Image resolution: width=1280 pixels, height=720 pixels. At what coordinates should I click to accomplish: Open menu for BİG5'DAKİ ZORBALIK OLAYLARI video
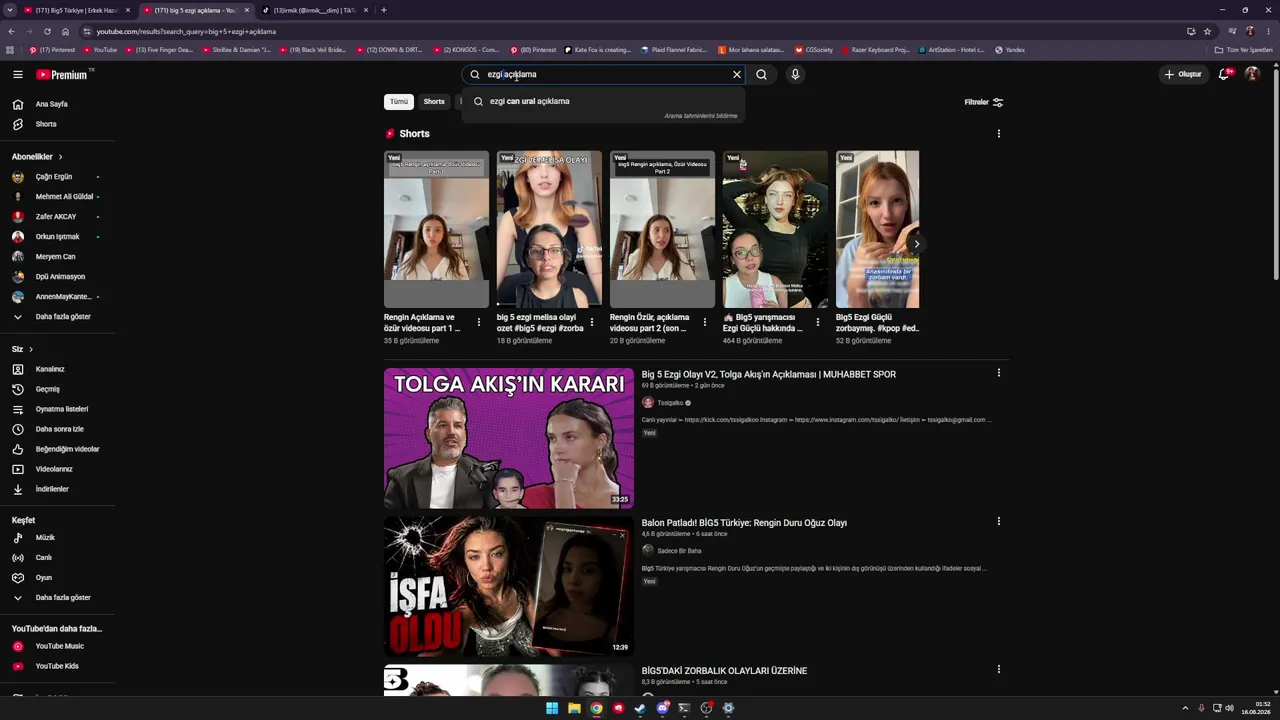(998, 669)
